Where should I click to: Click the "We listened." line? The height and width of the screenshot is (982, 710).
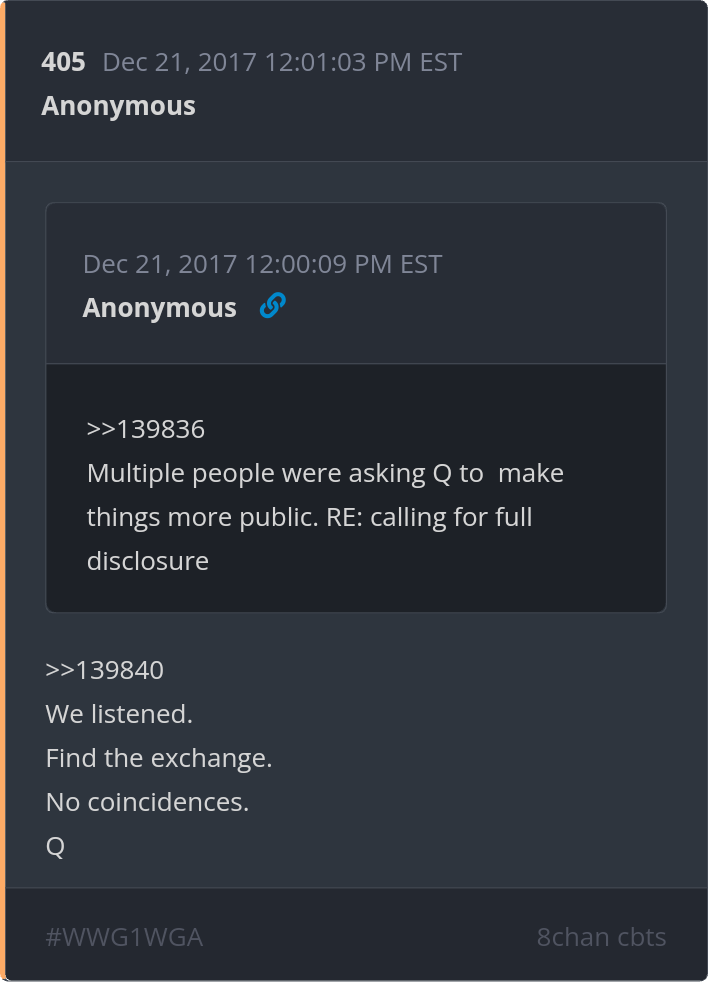(119, 714)
